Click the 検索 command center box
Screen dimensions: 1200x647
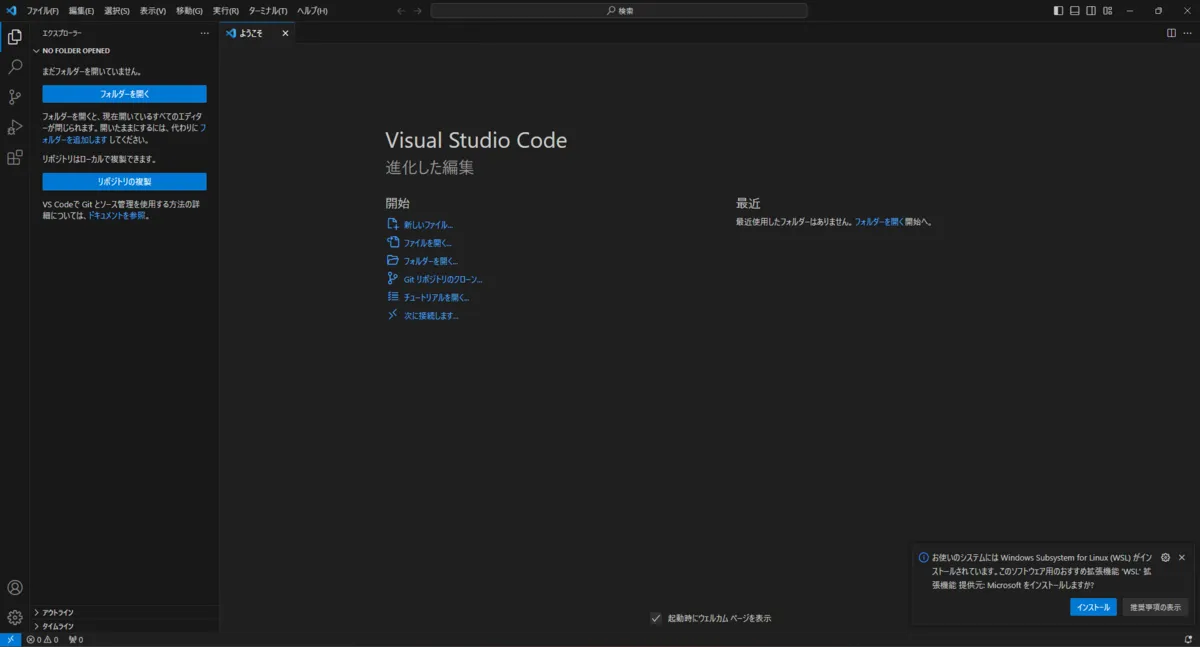pyautogui.click(x=619, y=11)
